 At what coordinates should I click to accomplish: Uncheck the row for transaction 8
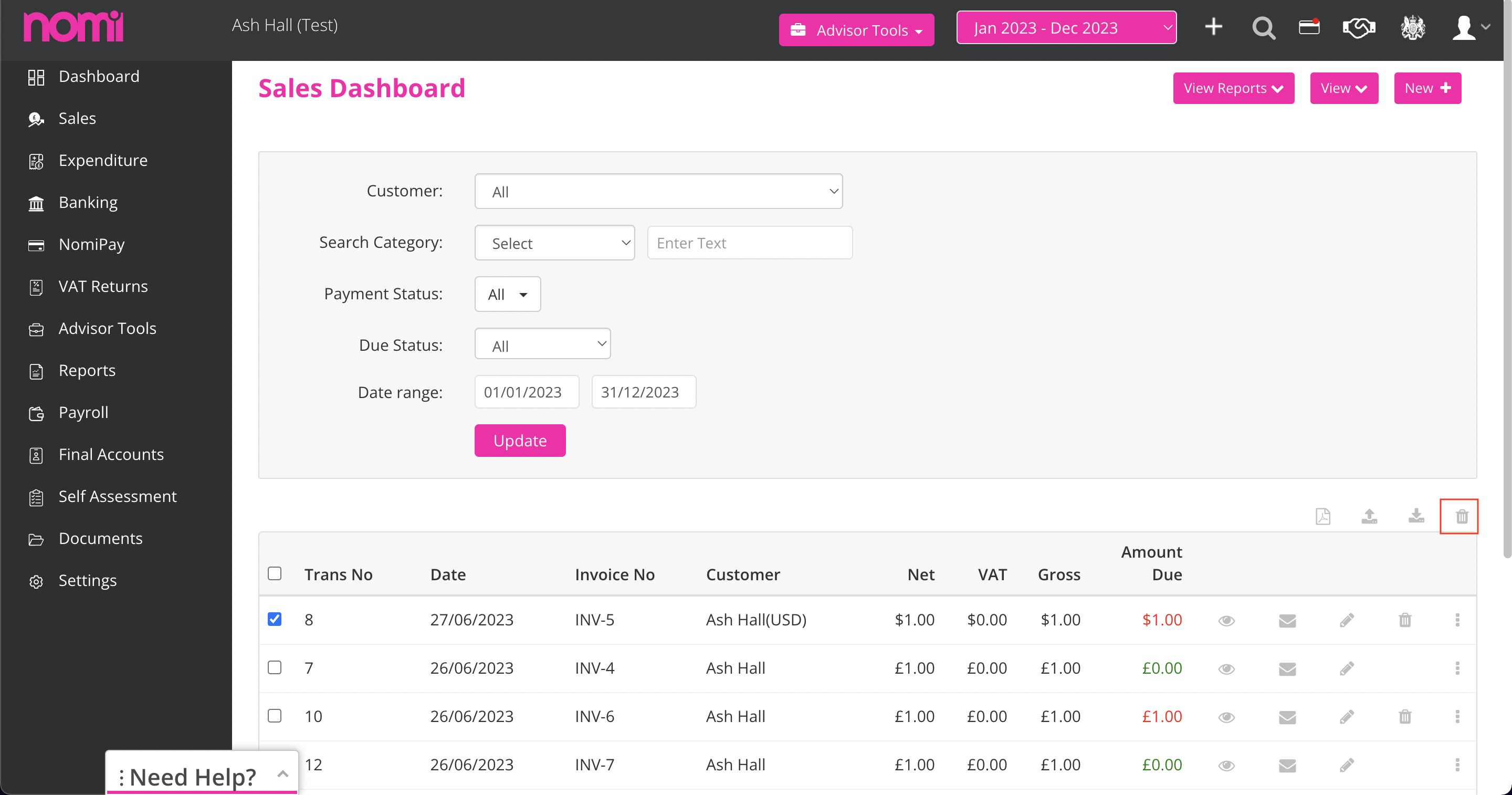(x=275, y=619)
